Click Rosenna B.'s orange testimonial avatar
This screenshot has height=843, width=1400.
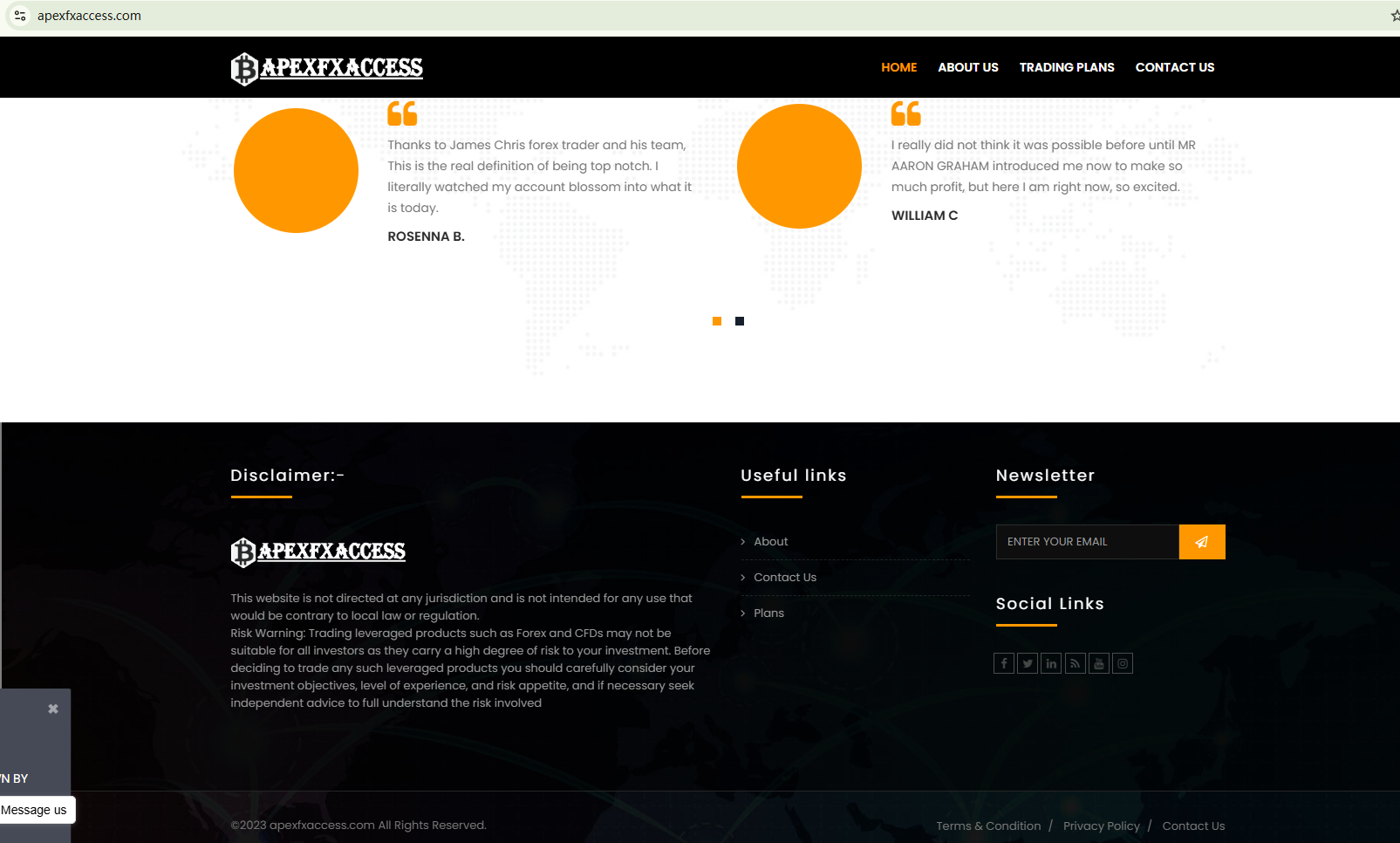click(296, 170)
